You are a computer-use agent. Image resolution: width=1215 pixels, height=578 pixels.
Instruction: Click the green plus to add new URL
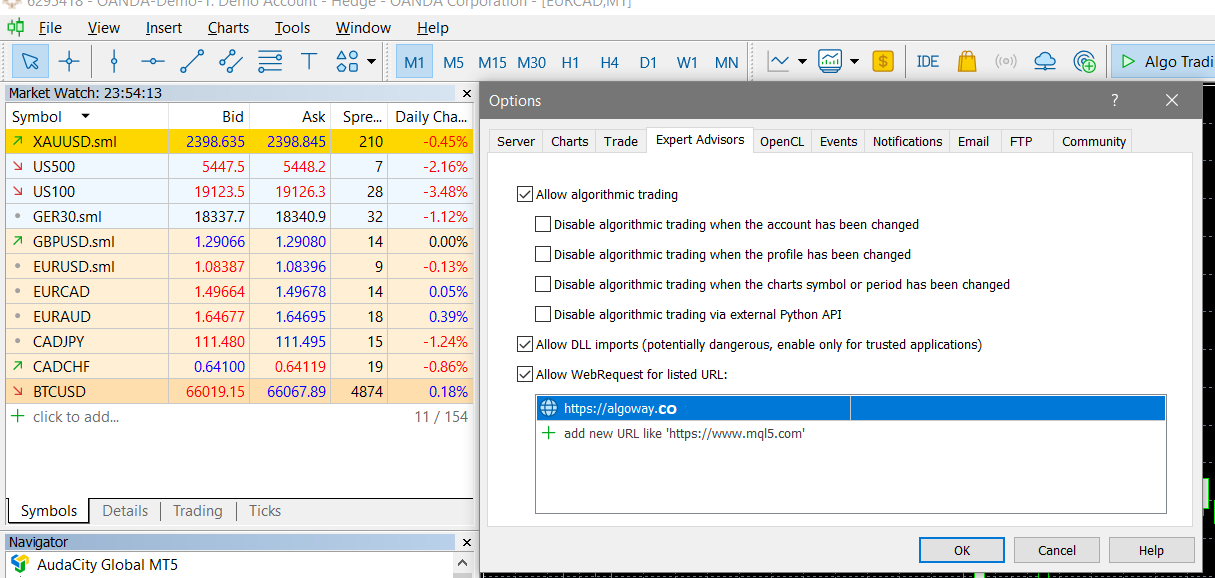[x=548, y=434]
